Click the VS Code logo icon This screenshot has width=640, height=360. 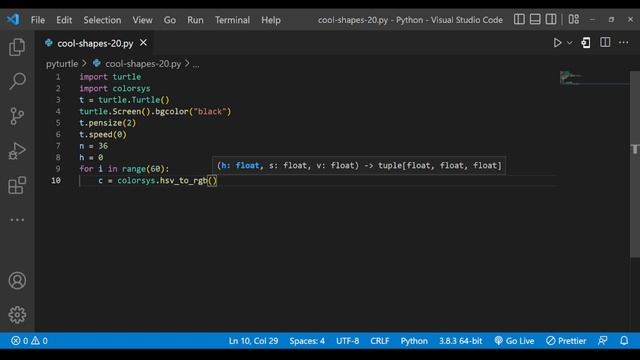pos(13,19)
